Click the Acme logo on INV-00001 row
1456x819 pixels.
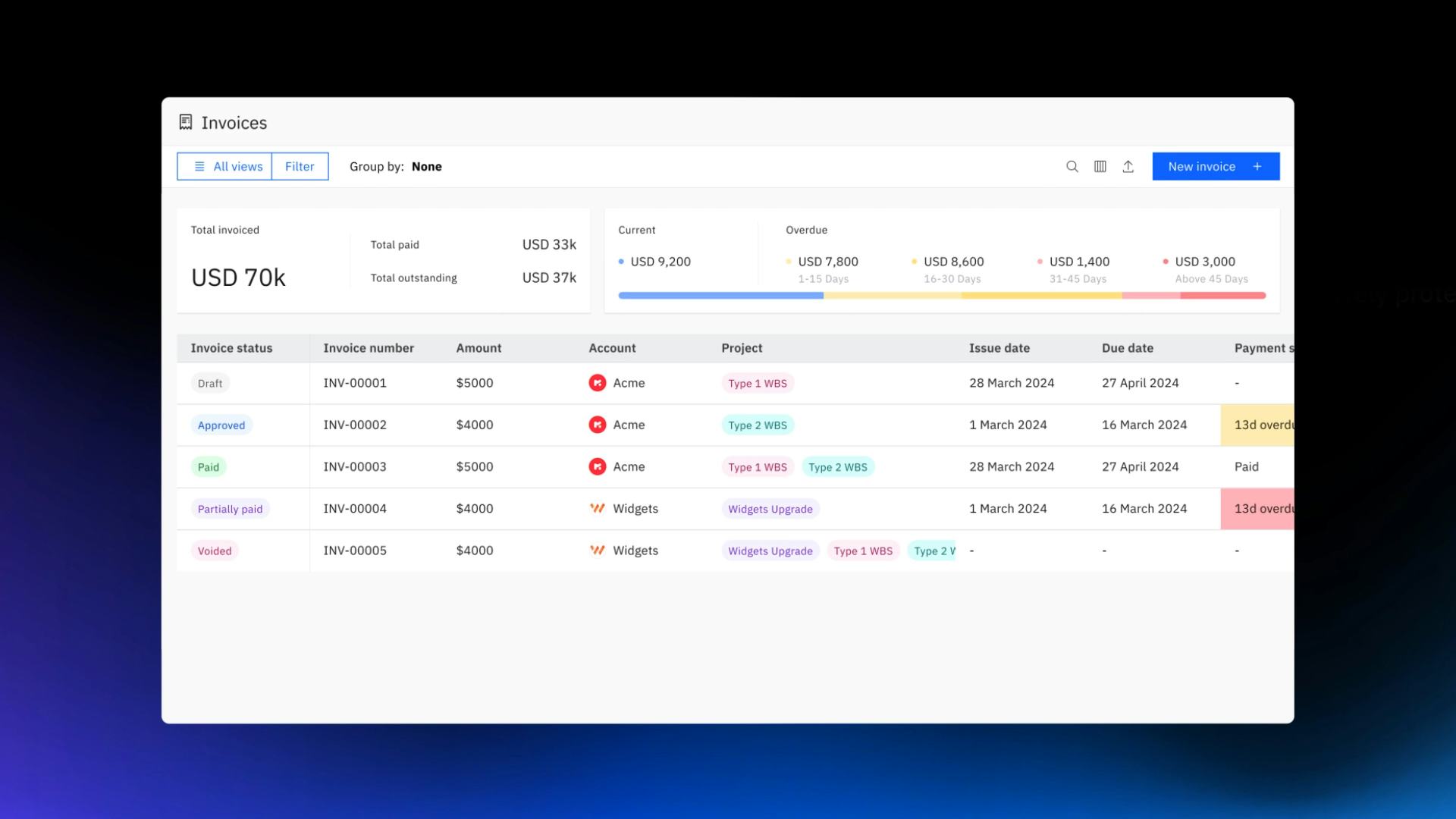tap(598, 383)
